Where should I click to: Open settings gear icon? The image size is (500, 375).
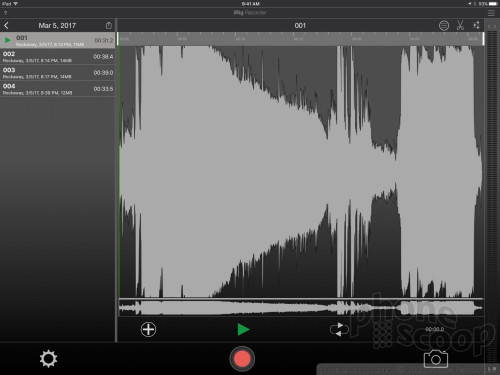(48, 359)
